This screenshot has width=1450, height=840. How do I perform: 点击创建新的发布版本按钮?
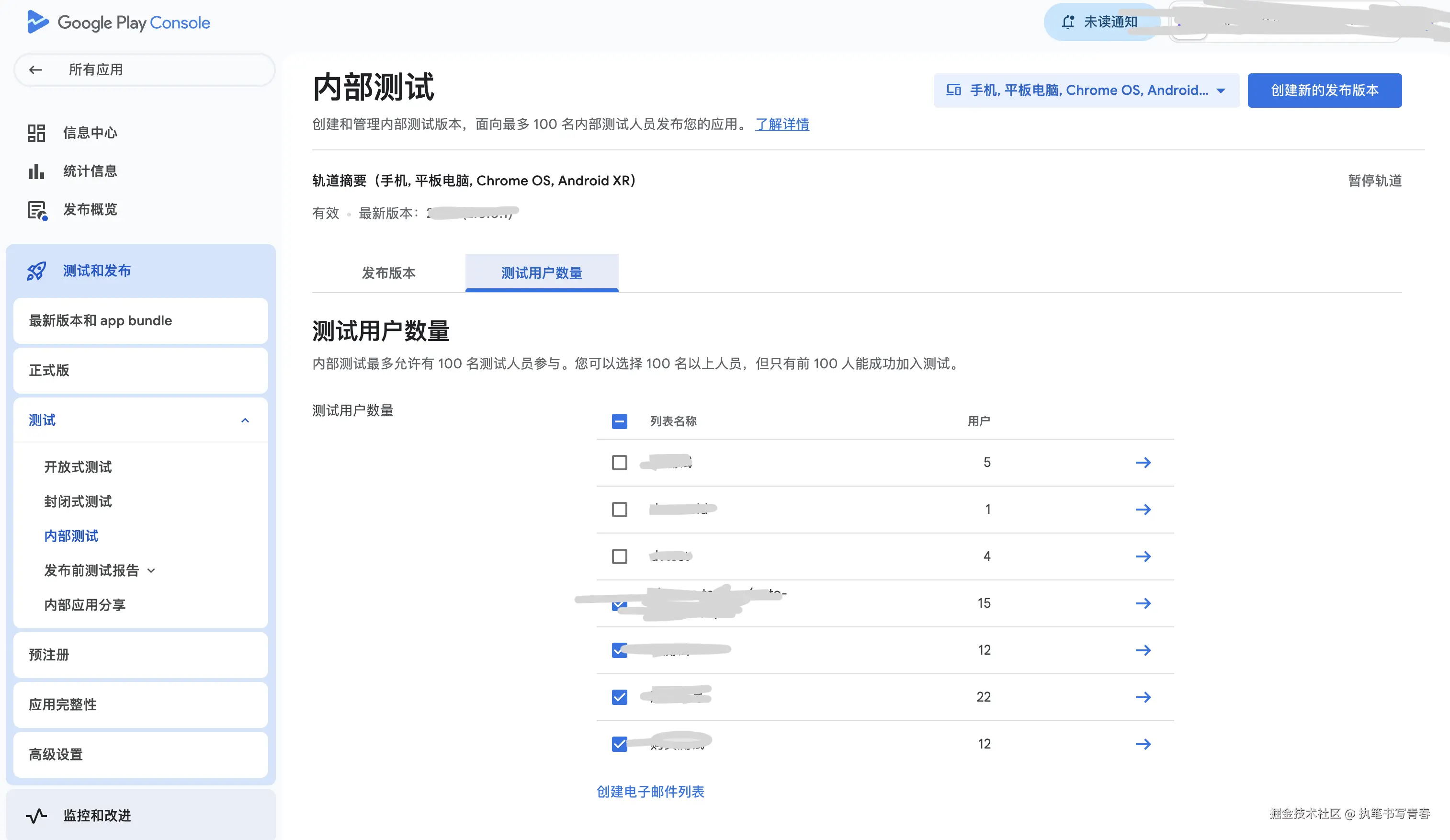(1324, 91)
